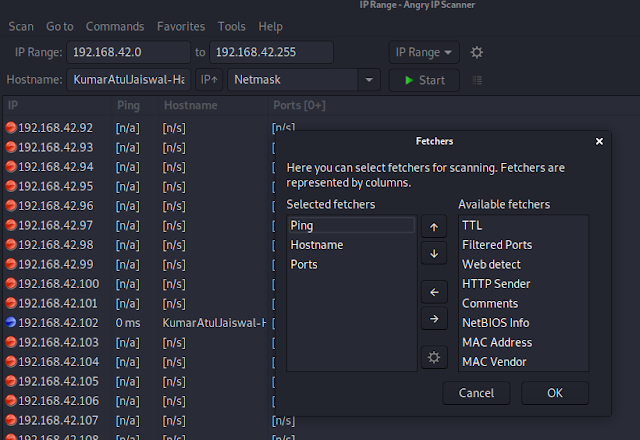This screenshot has height=440, width=640.
Task: Select HTTP Sender in Available fetchers
Action: [x=523, y=284]
